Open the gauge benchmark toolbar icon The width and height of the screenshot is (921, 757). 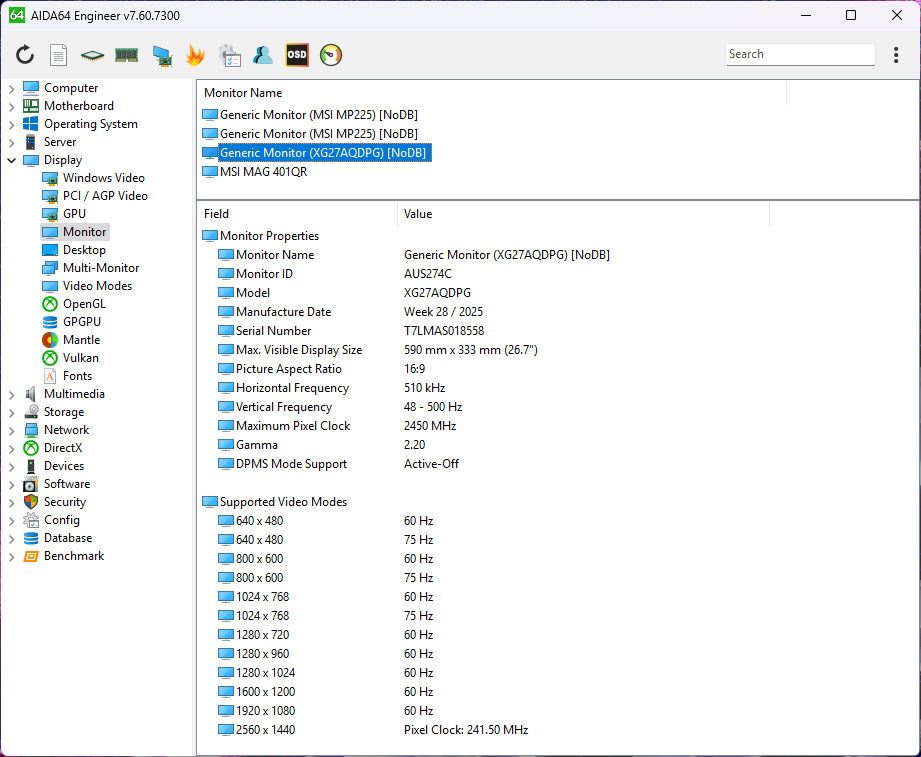[x=331, y=55]
